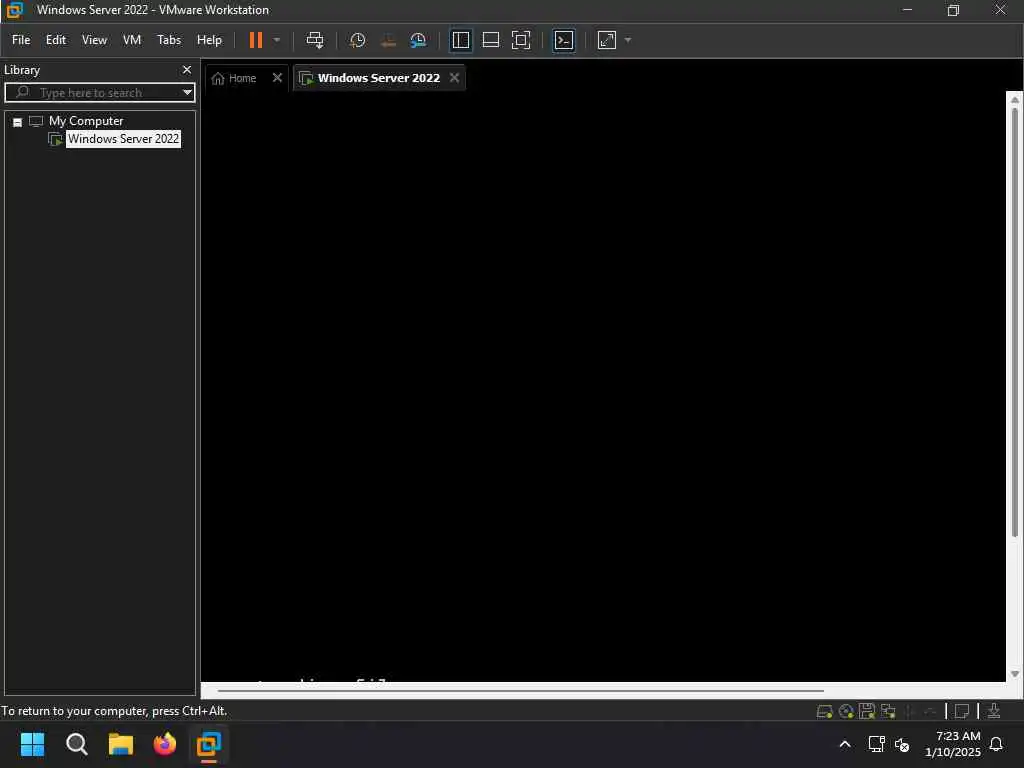1024x768 pixels.
Task: Enter full screen mode icon
Action: coord(520,40)
